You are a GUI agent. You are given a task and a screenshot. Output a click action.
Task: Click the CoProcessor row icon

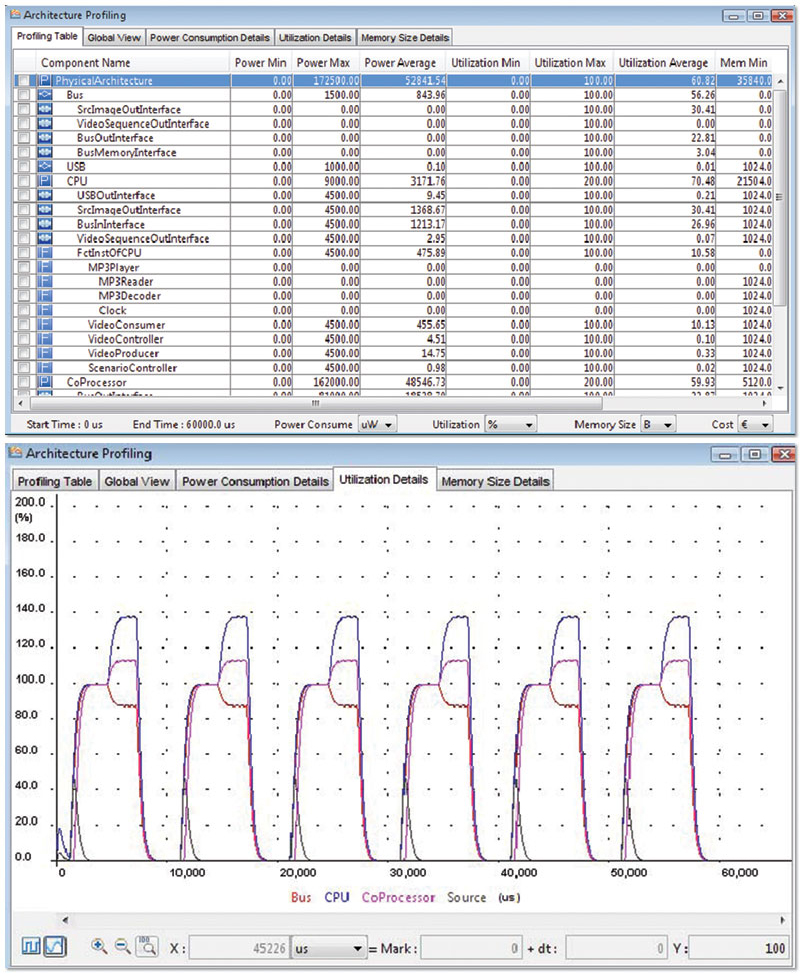(x=45, y=382)
